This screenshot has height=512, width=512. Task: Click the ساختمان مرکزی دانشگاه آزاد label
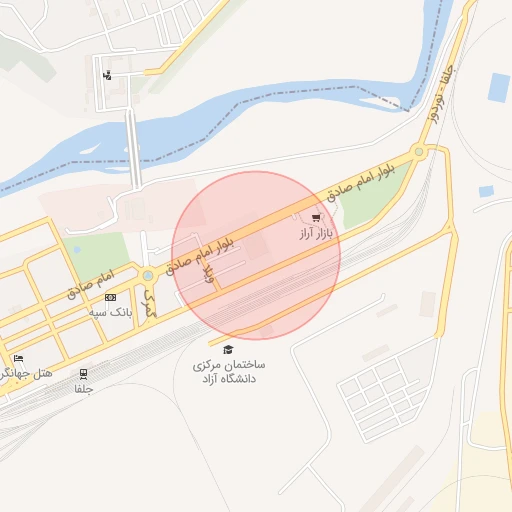229,372
